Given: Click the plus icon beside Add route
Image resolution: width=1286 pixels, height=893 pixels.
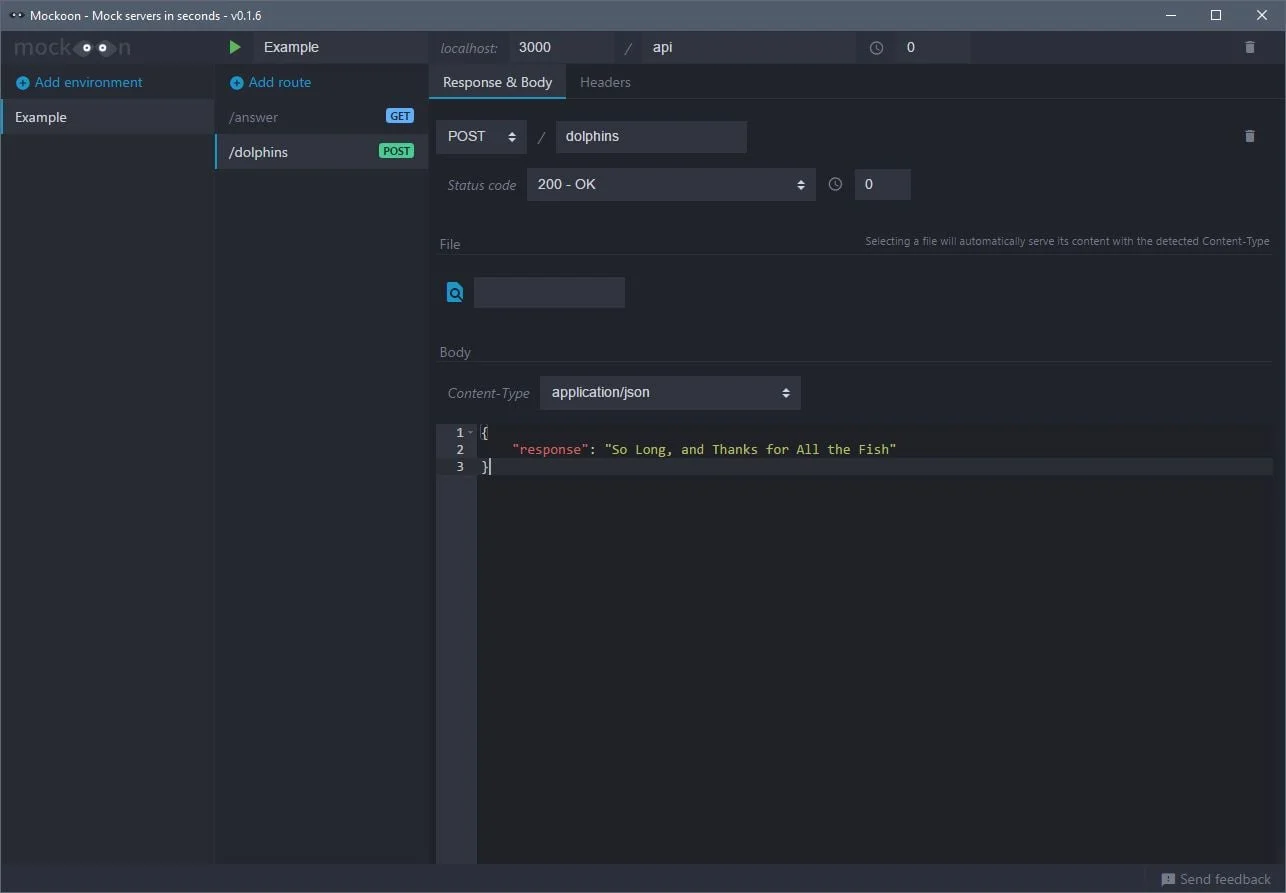Looking at the screenshot, I should pos(236,83).
